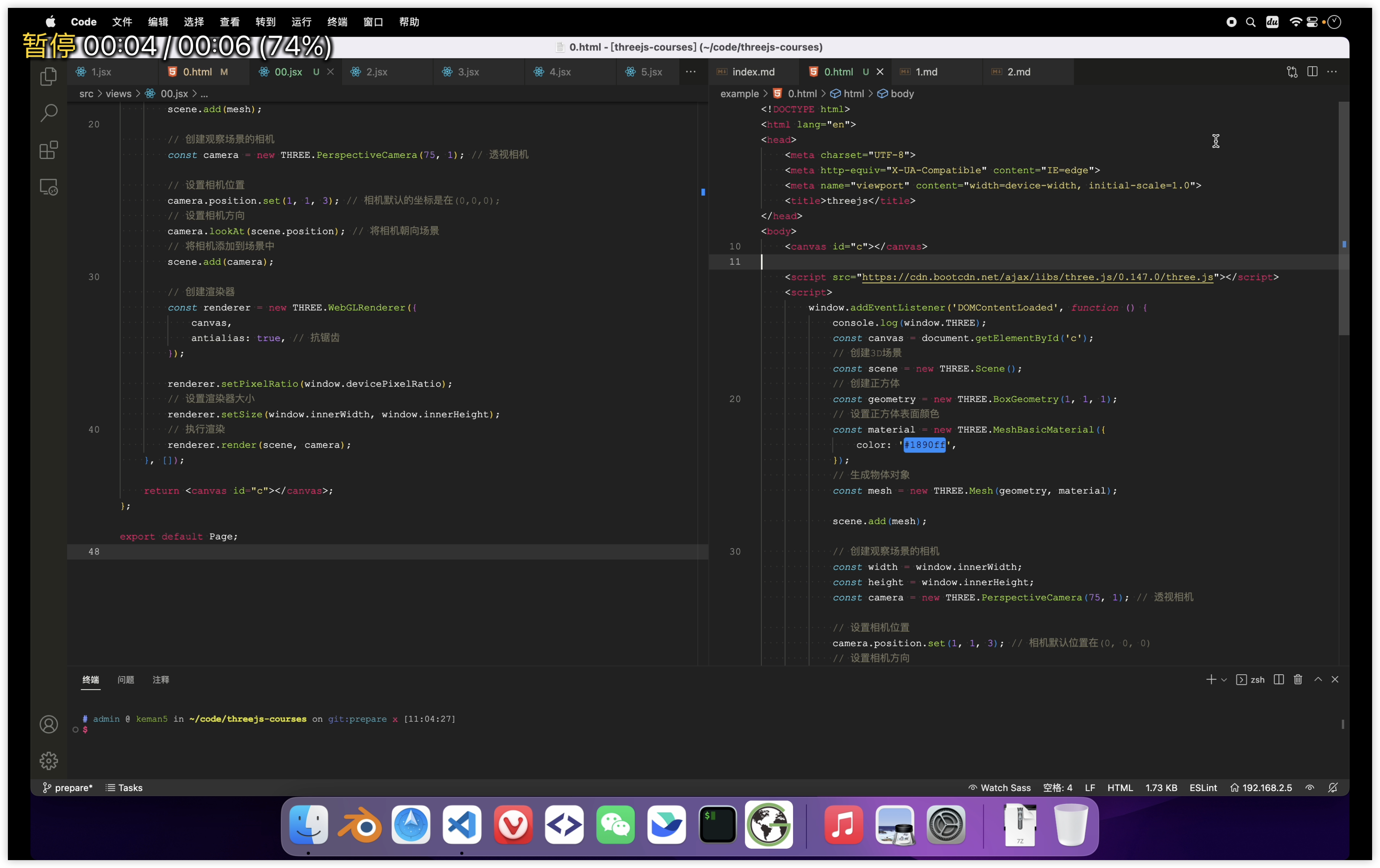Show more left editor tabs ellipsis
The height and width of the screenshot is (868, 1380).
click(690, 72)
